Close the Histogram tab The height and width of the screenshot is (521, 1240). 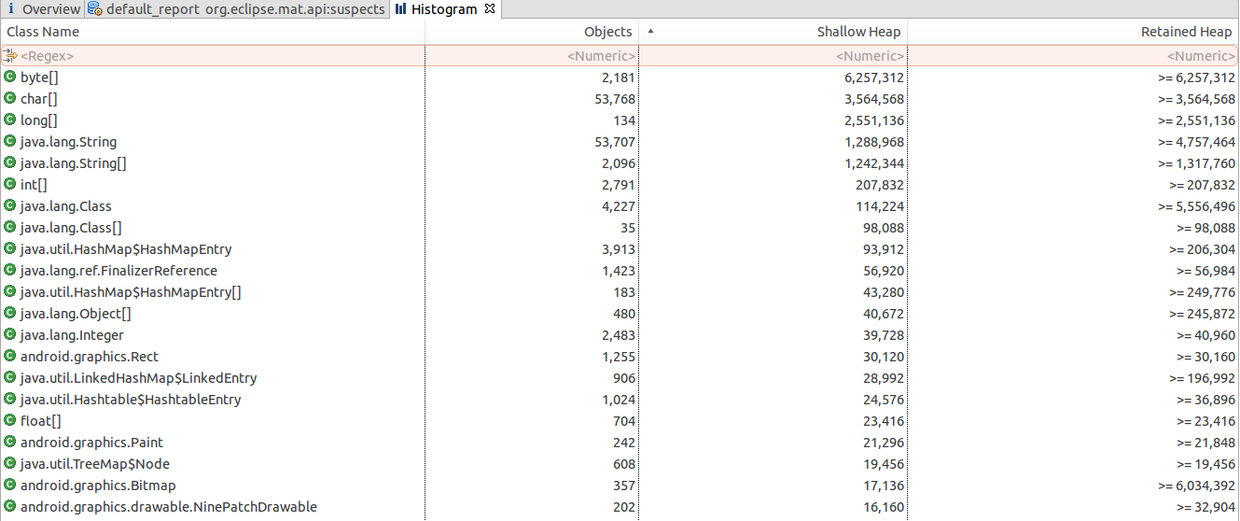point(489,9)
